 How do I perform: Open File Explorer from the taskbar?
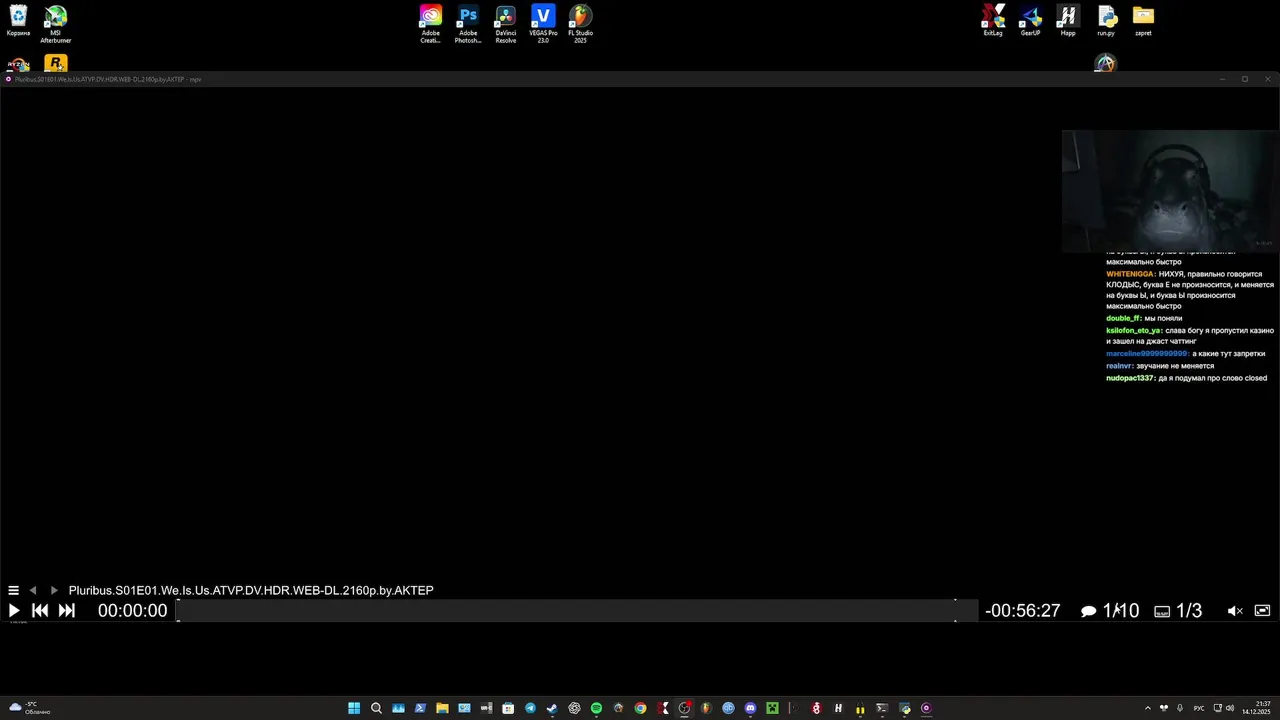[x=442, y=708]
